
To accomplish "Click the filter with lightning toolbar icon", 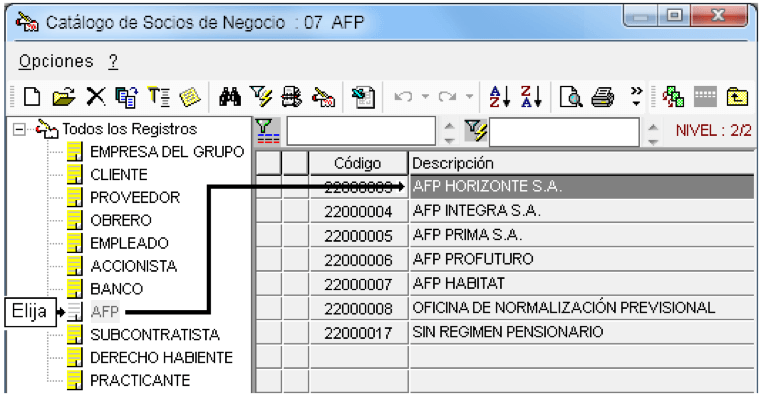I will tap(261, 97).
